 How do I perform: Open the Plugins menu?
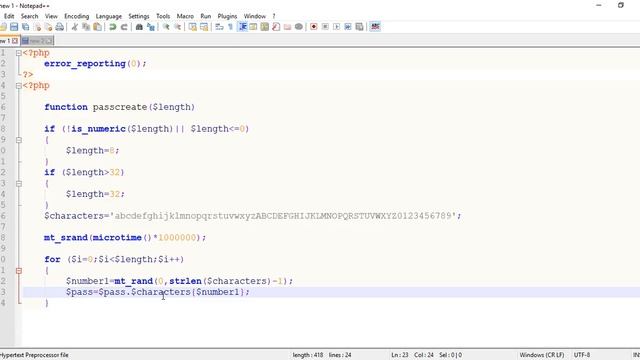[227, 16]
